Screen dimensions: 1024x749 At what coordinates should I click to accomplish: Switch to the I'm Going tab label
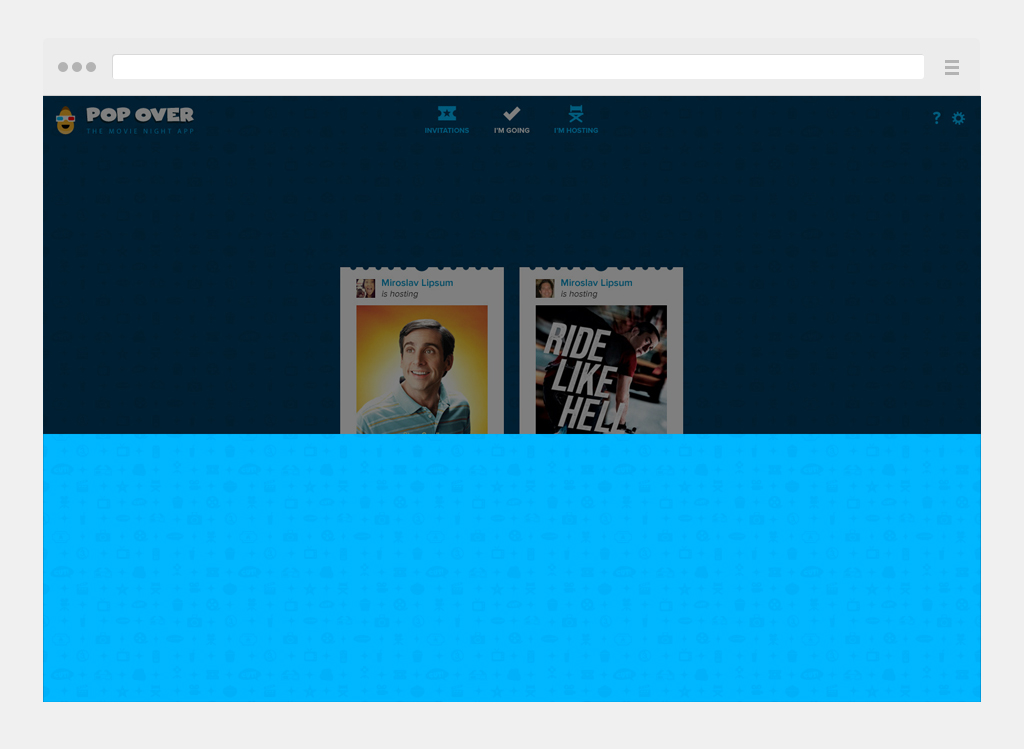511,131
